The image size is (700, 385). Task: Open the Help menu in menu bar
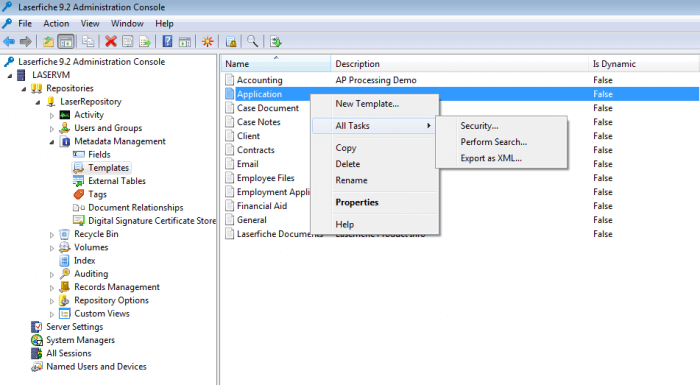[164, 24]
